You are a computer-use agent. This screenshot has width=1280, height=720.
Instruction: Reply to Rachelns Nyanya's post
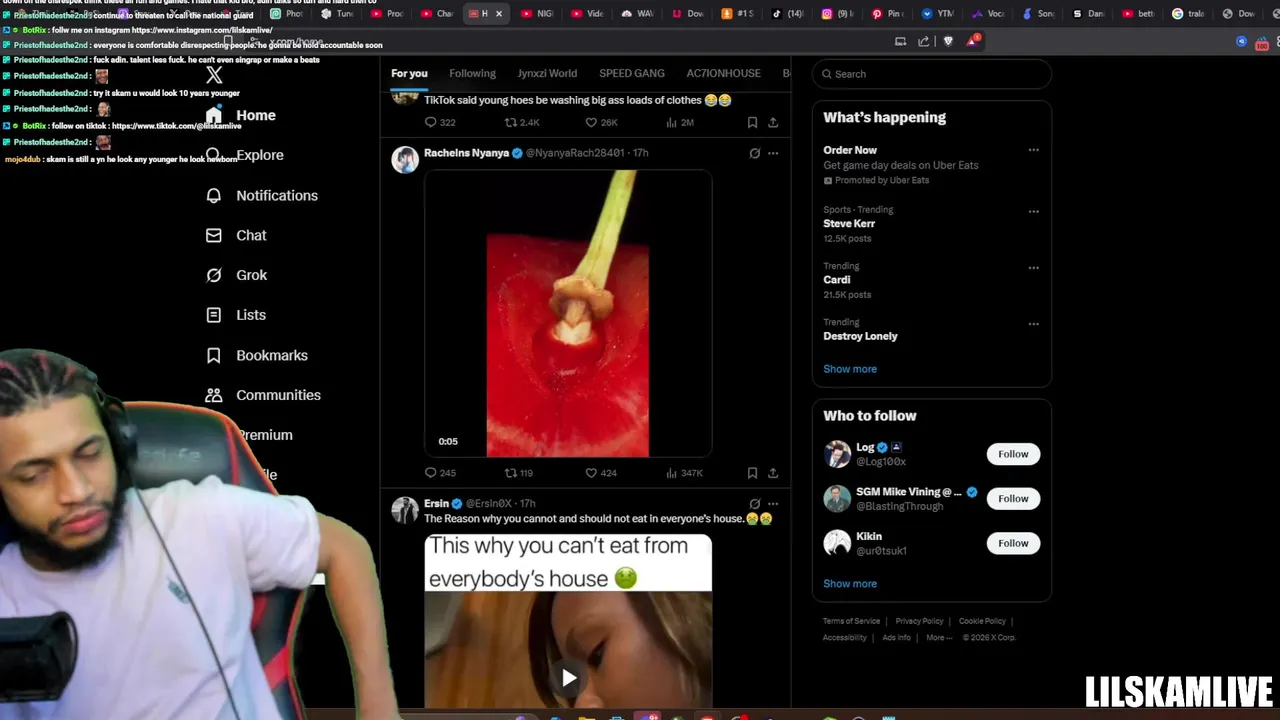click(x=440, y=473)
